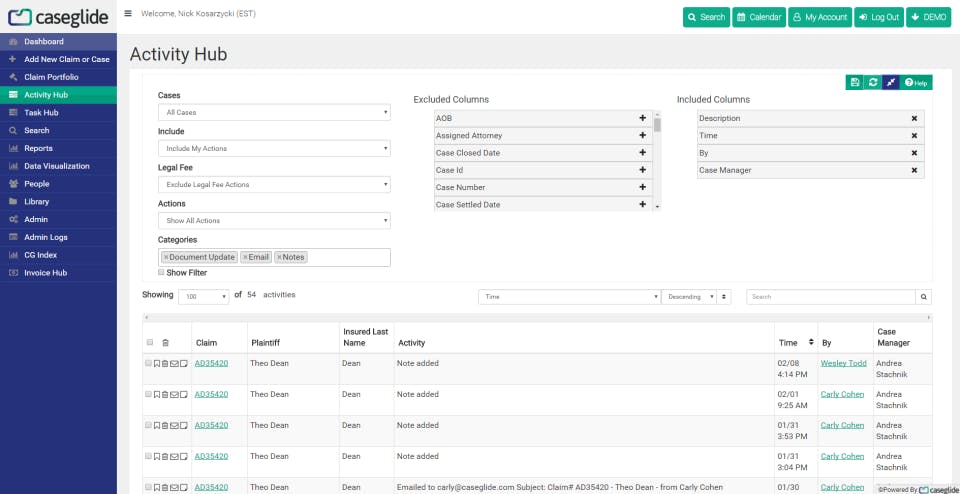960x494 pixels.
Task: Click the Log Out button
Action: click(878, 17)
